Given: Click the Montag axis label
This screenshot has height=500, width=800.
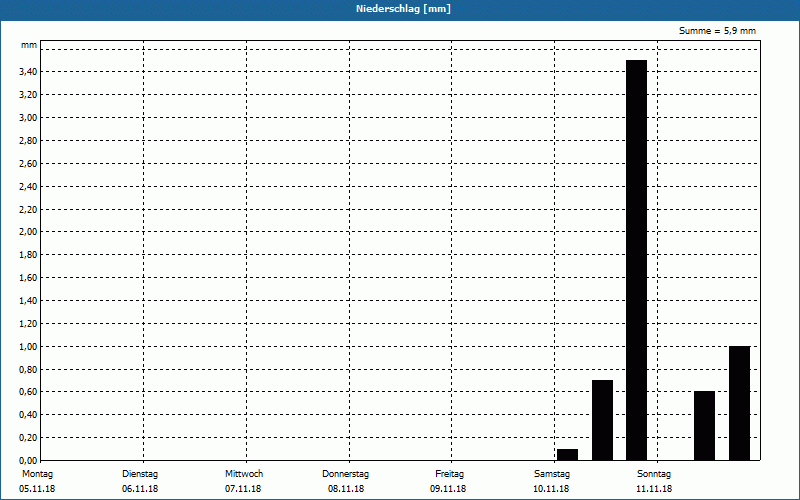Looking at the screenshot, I should pyautogui.click(x=37, y=474).
